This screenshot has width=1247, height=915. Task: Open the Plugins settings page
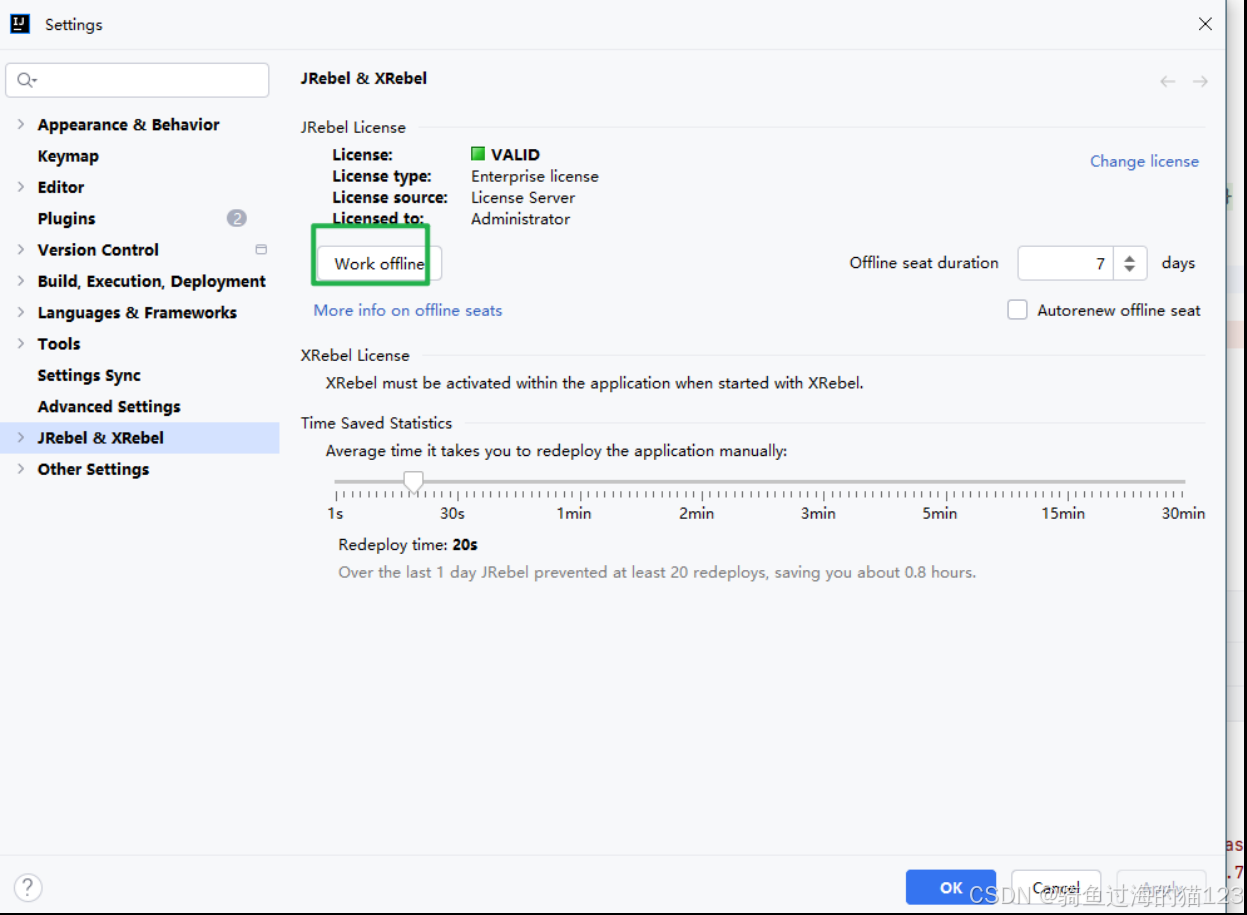[x=66, y=218]
